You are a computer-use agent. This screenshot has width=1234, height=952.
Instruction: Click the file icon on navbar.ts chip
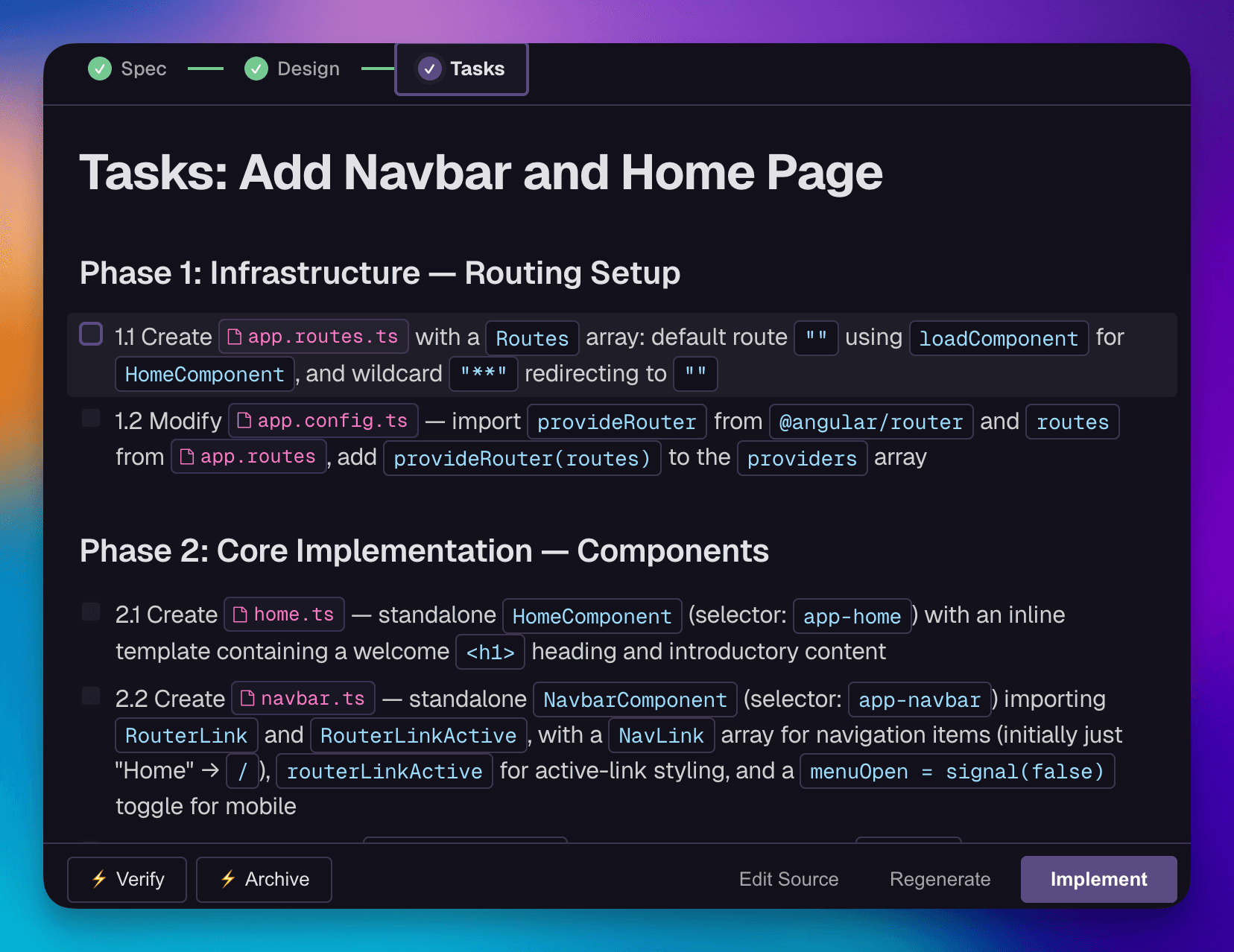point(246,698)
